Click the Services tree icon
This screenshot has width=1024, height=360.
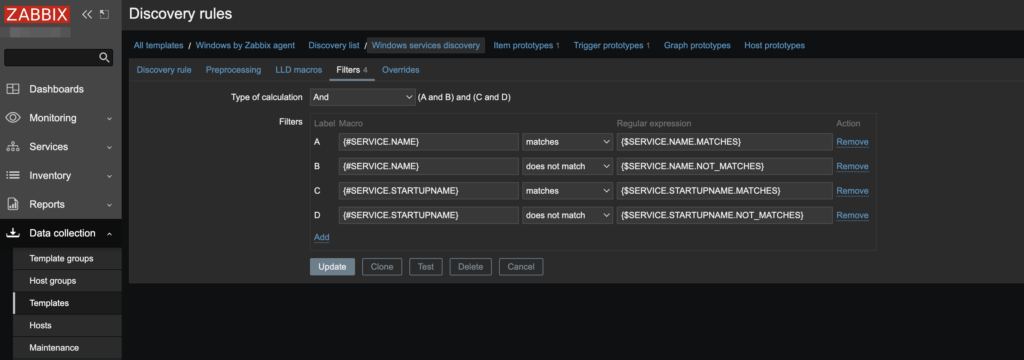point(12,147)
